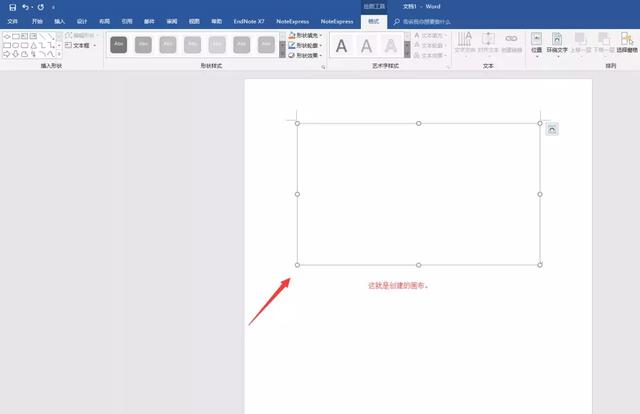The width and height of the screenshot is (640, 414).
Task: Open the 形状效果 Shape Effects dropdown arrow
Action: pyautogui.click(x=321, y=55)
